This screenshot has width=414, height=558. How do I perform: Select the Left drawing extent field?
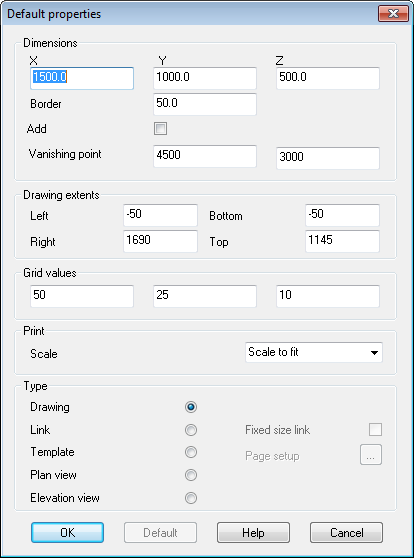[160, 215]
